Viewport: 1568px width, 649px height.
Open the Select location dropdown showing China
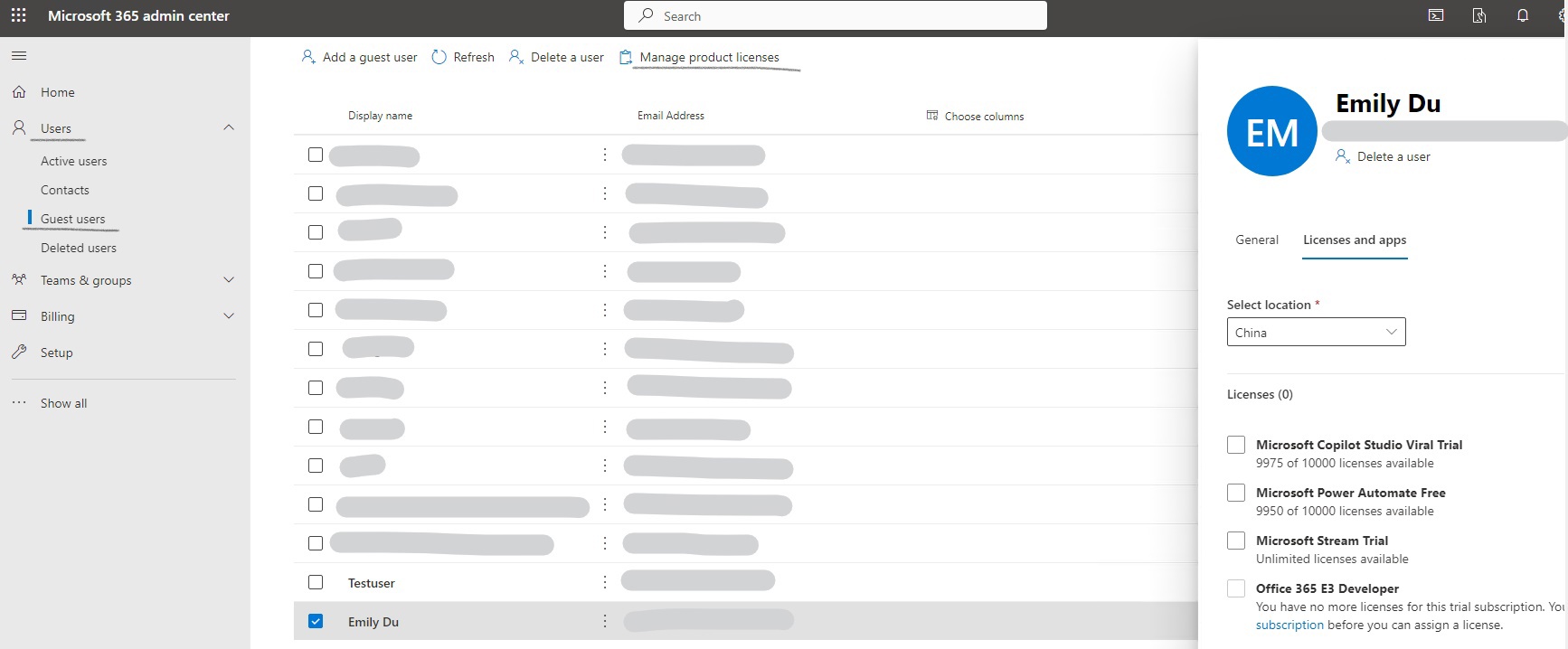point(1316,332)
